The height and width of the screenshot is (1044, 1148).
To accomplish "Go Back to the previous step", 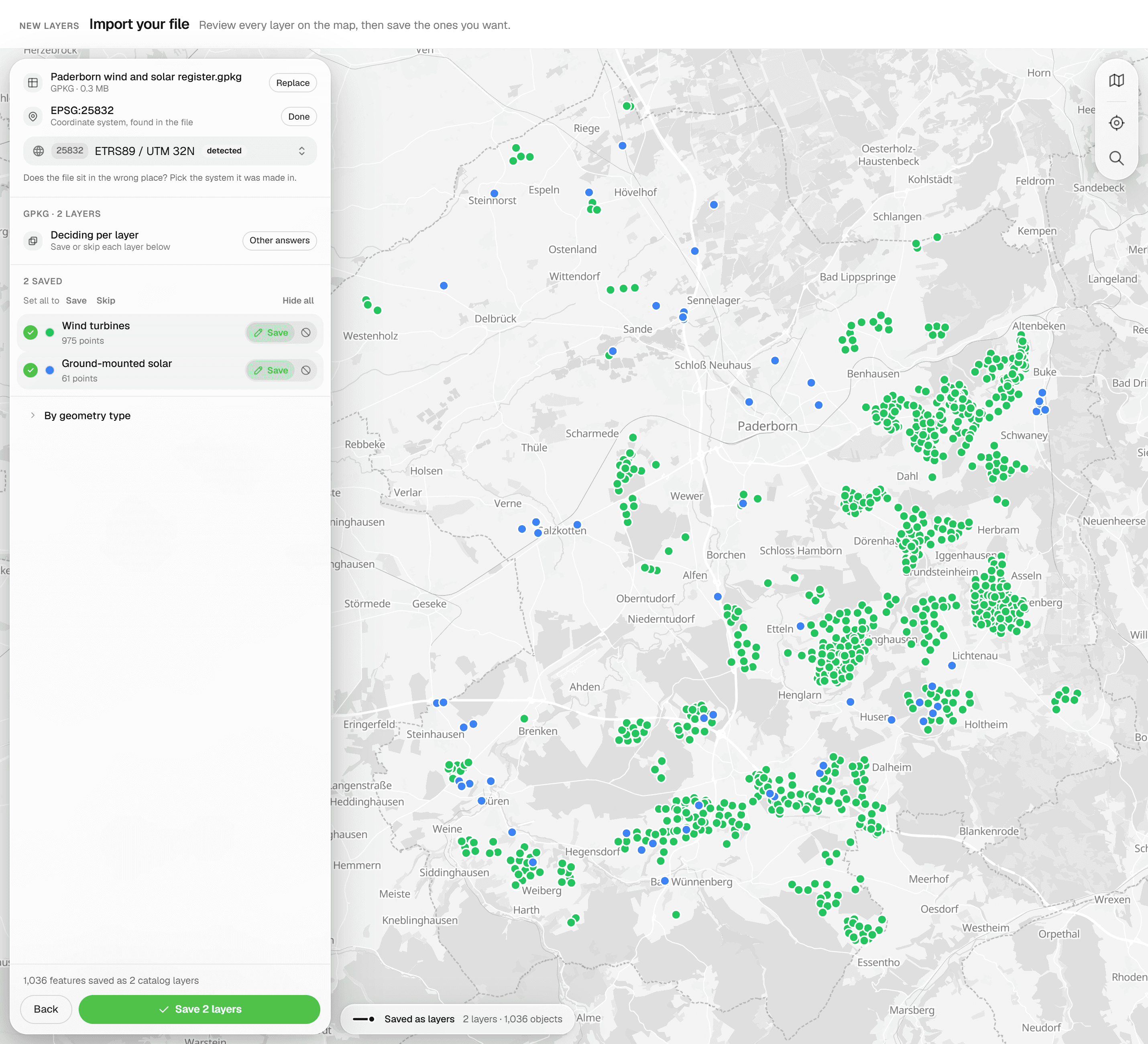I will 45,1009.
